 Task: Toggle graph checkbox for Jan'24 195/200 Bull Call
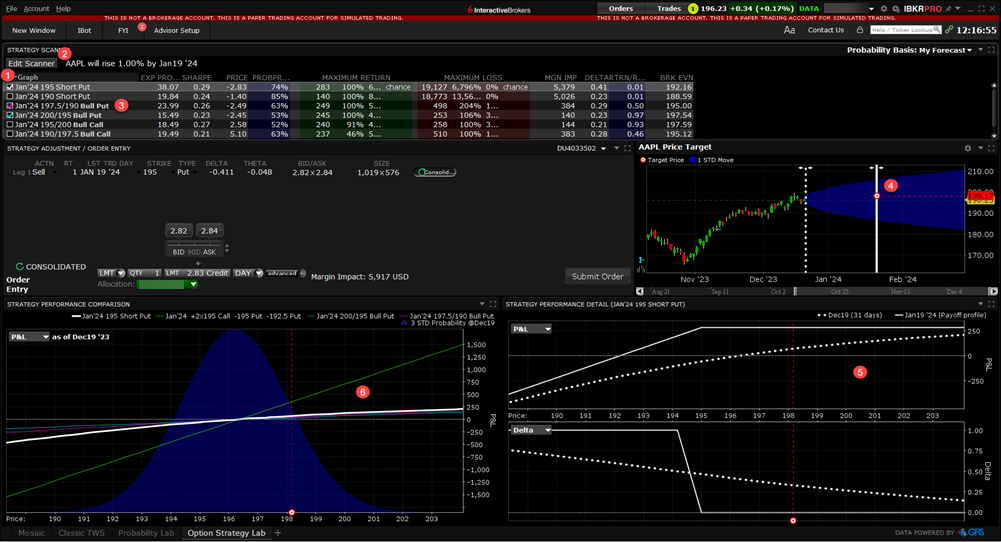(10, 124)
